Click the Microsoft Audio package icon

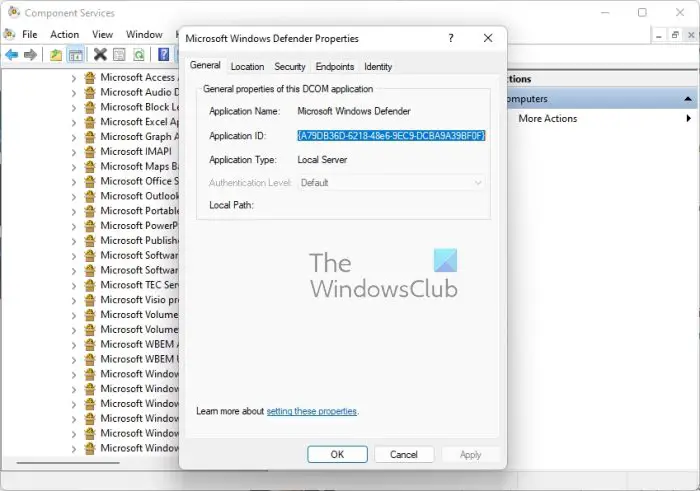click(90, 92)
